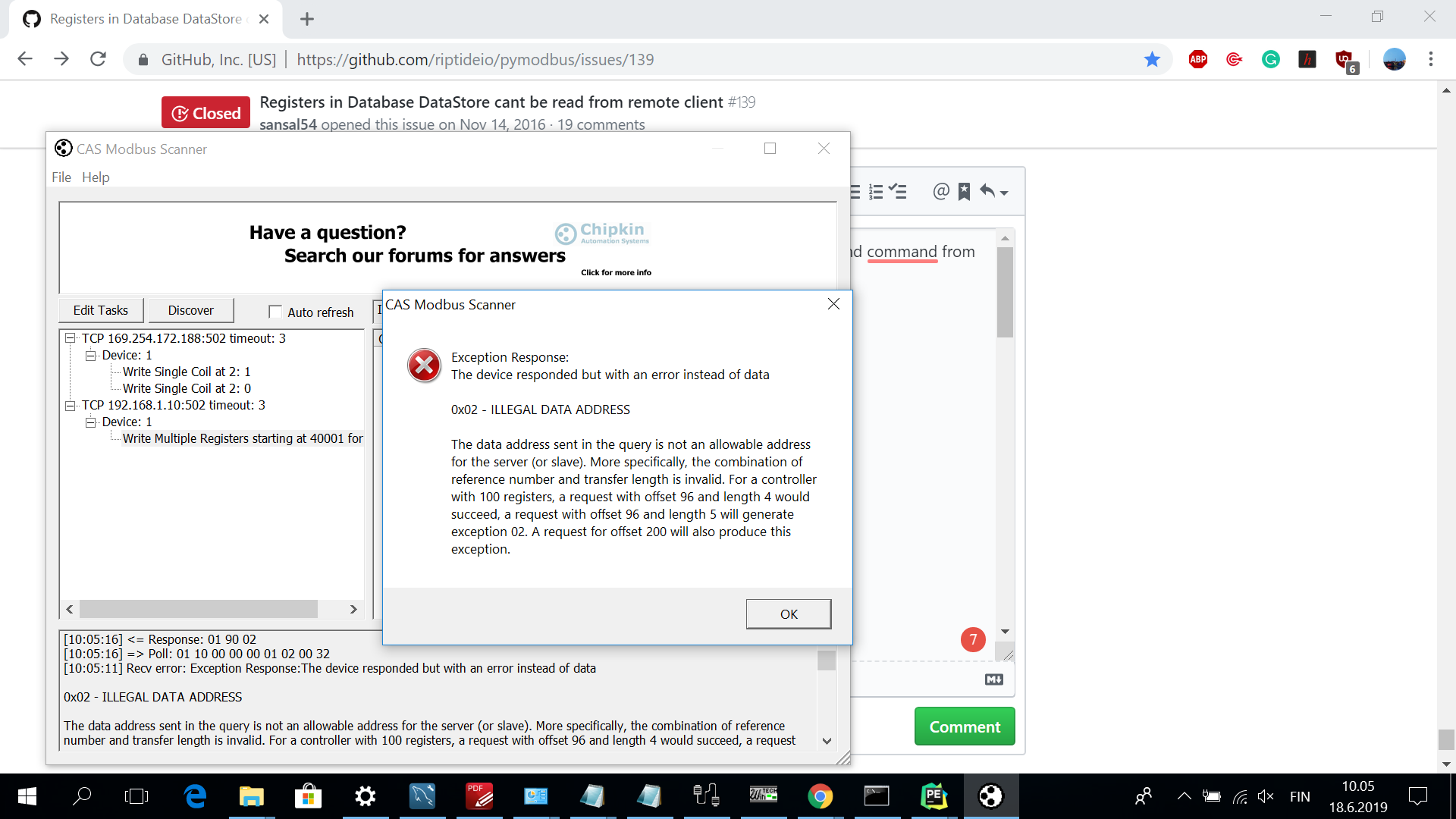Click the browser back arrow

(25, 59)
